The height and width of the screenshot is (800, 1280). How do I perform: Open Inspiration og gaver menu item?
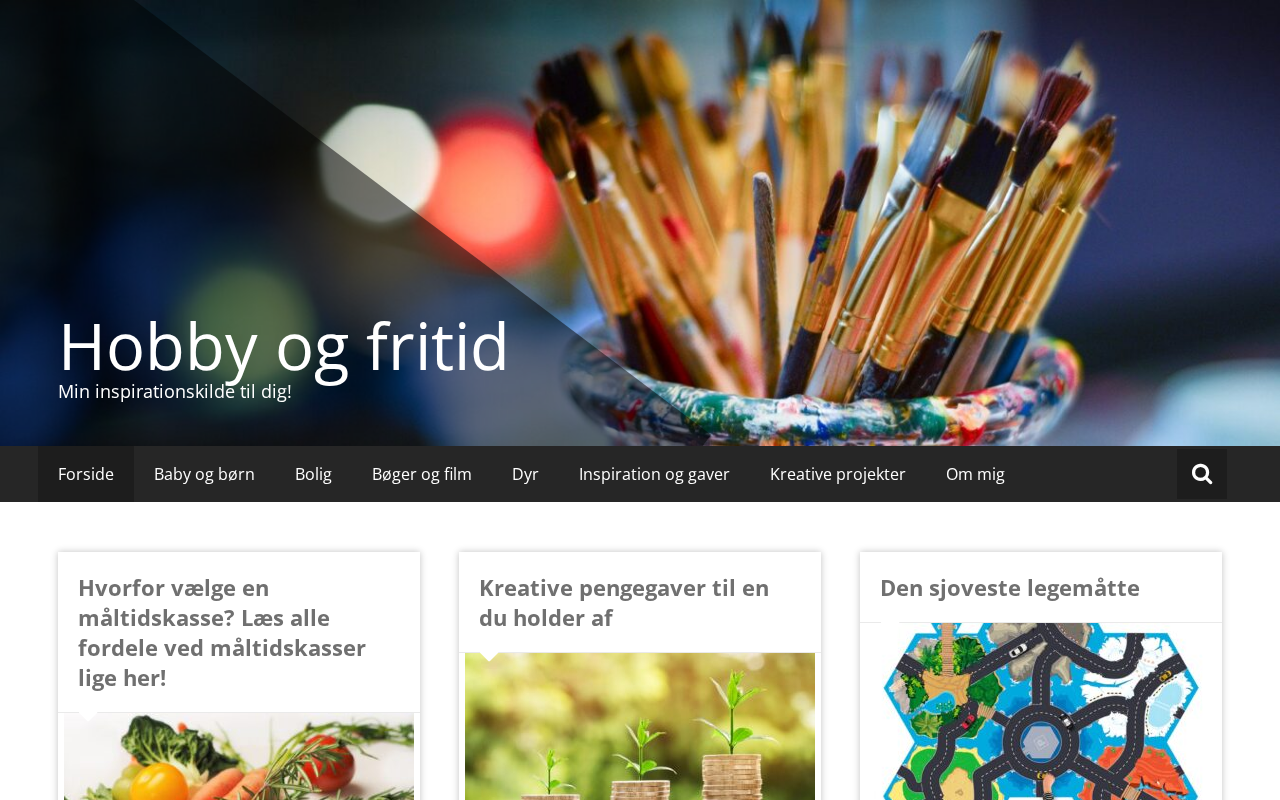pyautogui.click(x=654, y=474)
